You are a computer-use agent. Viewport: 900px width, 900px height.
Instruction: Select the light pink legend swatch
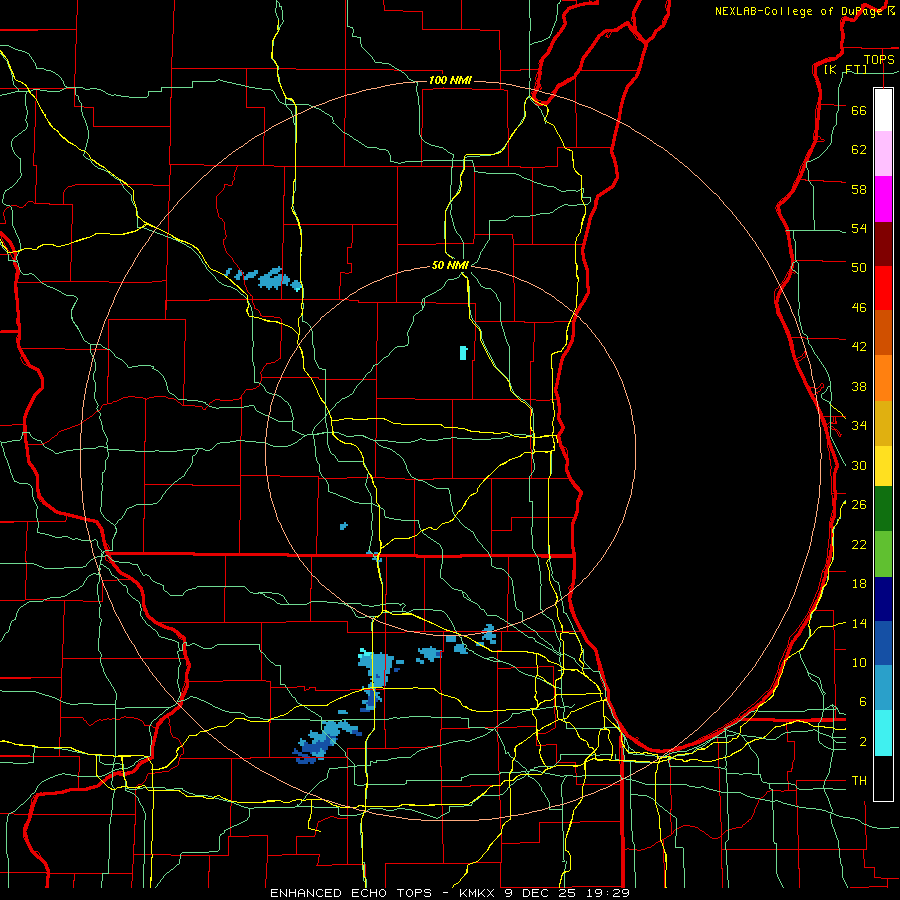[883, 153]
